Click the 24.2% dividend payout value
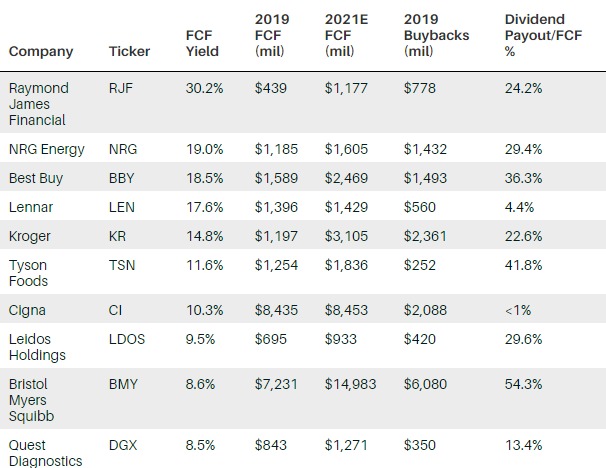 [x=523, y=88]
